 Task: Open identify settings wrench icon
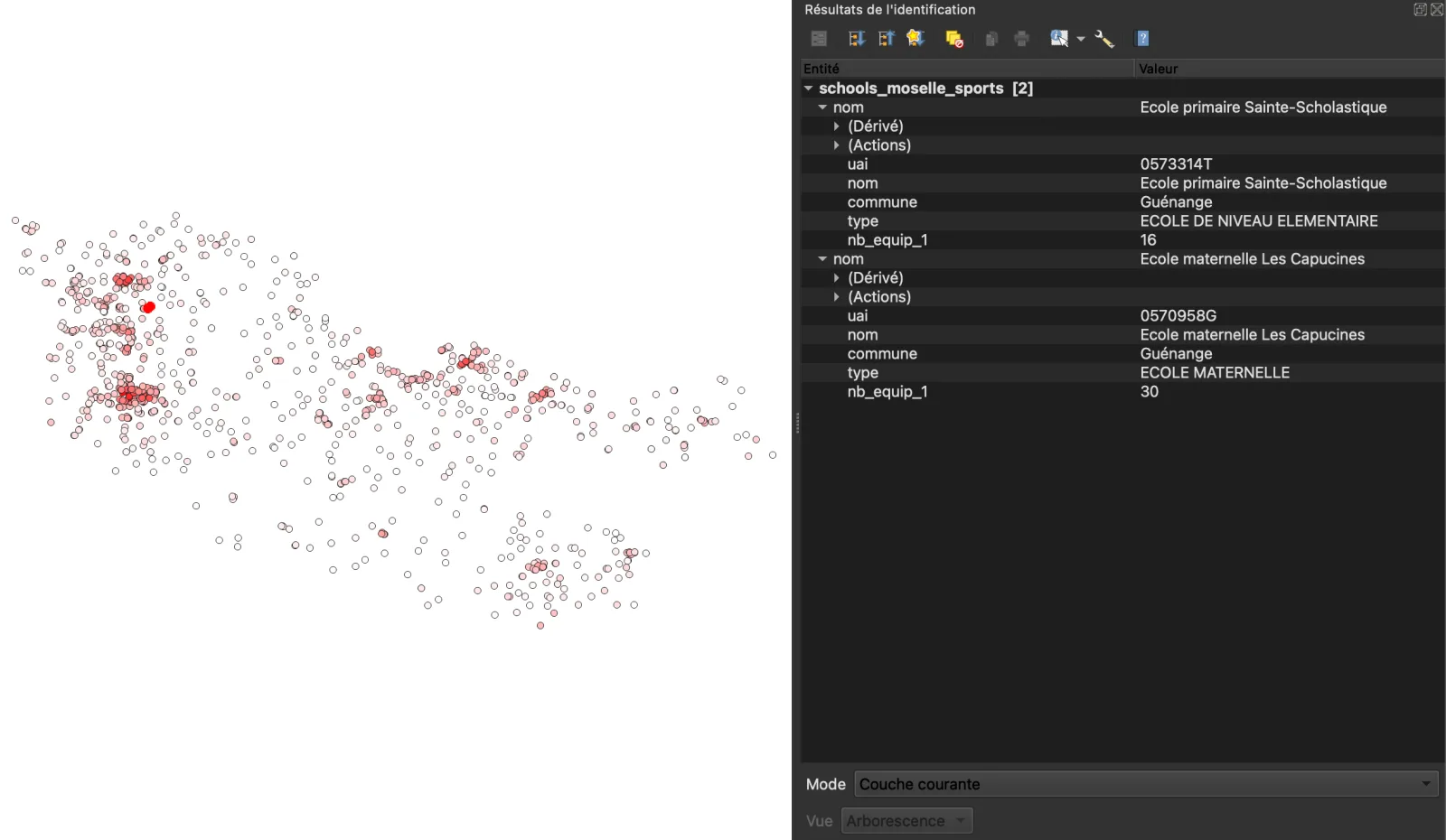point(1104,38)
